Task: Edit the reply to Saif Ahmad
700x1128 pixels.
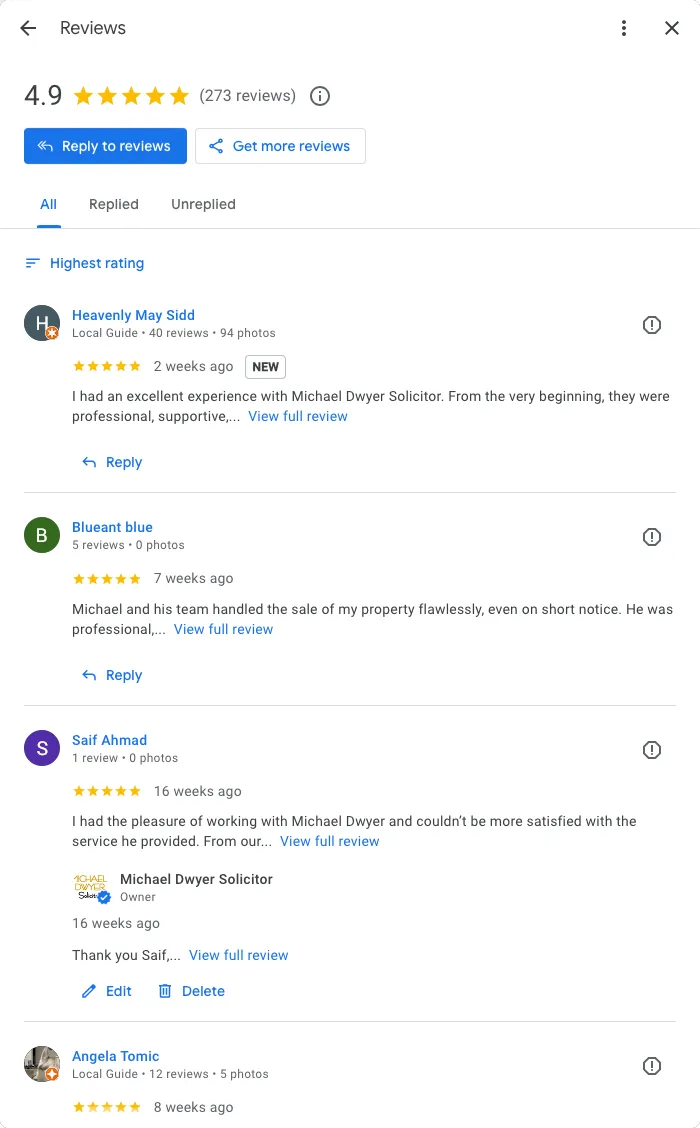Action: click(106, 991)
